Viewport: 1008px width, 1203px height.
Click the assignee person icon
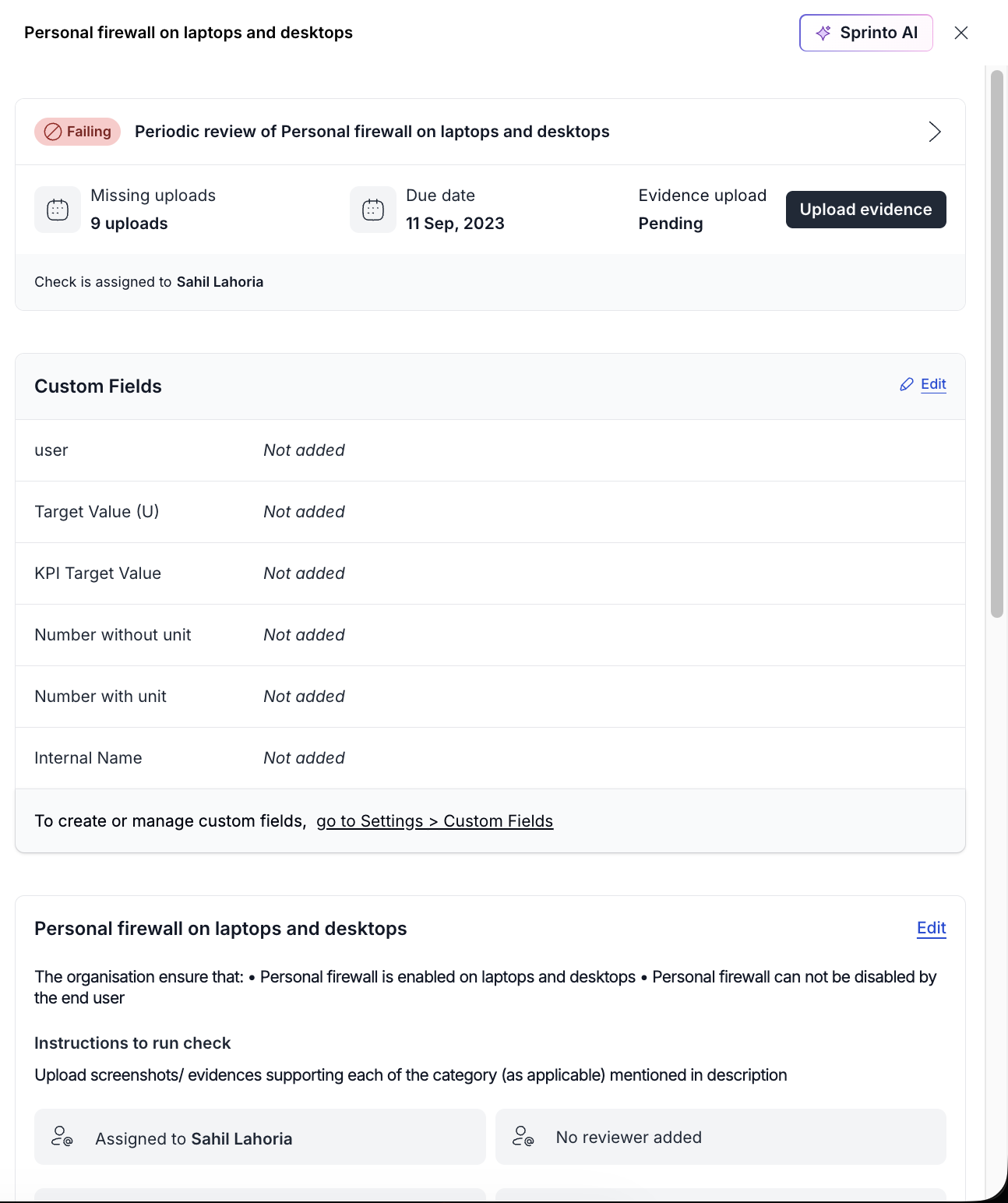62,1137
